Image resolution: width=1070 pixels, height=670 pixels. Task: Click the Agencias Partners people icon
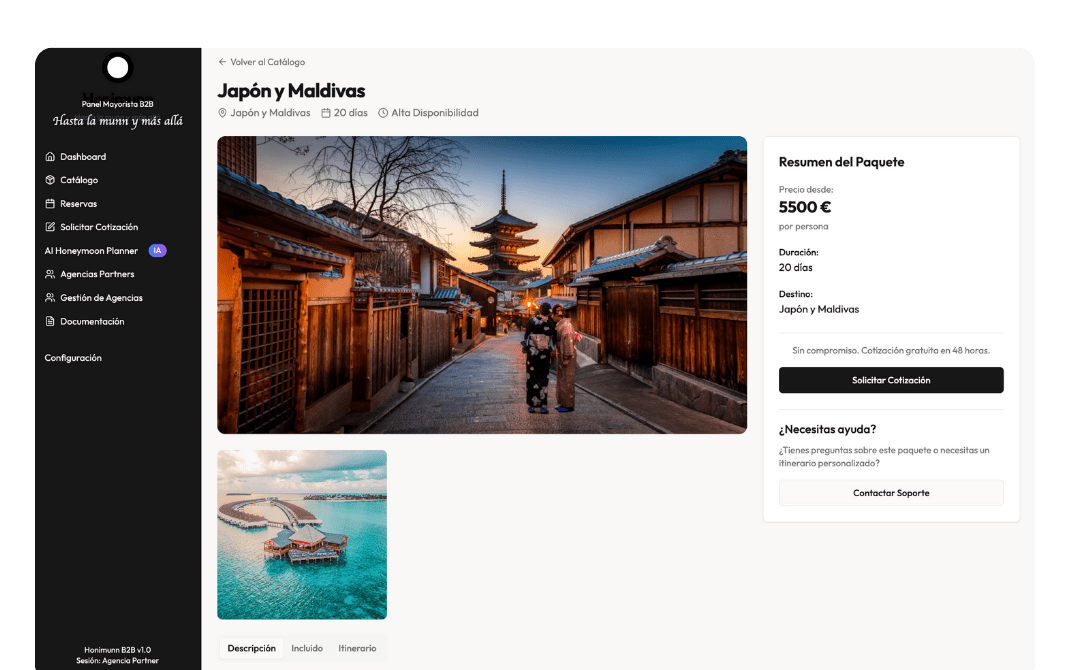point(50,274)
